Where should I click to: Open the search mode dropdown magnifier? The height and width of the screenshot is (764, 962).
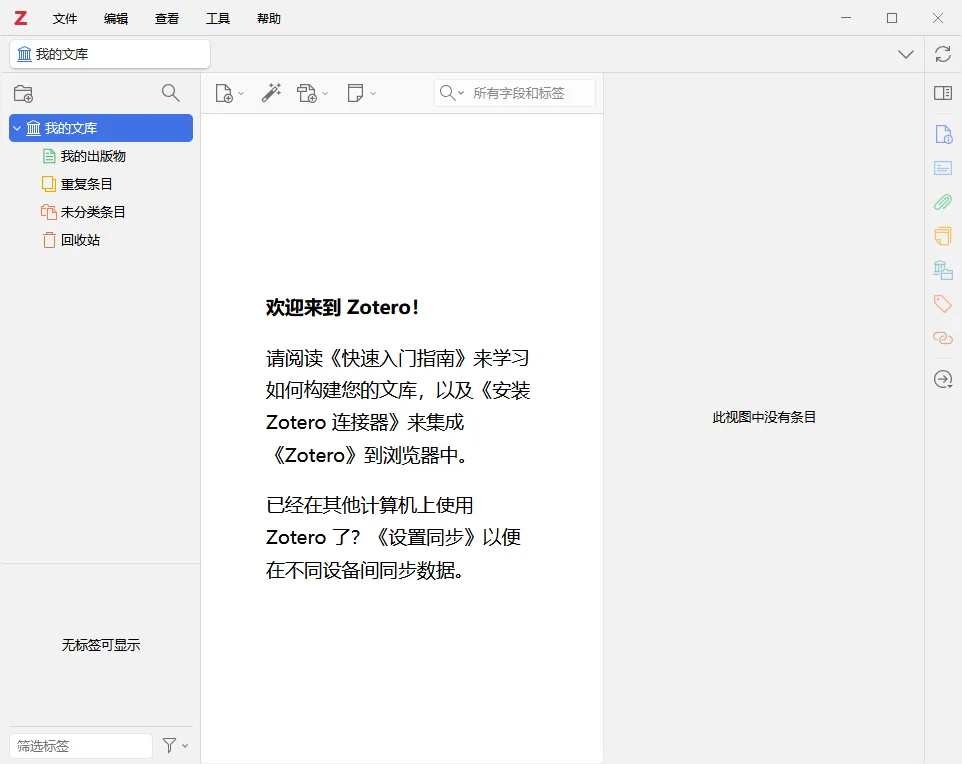[452, 93]
